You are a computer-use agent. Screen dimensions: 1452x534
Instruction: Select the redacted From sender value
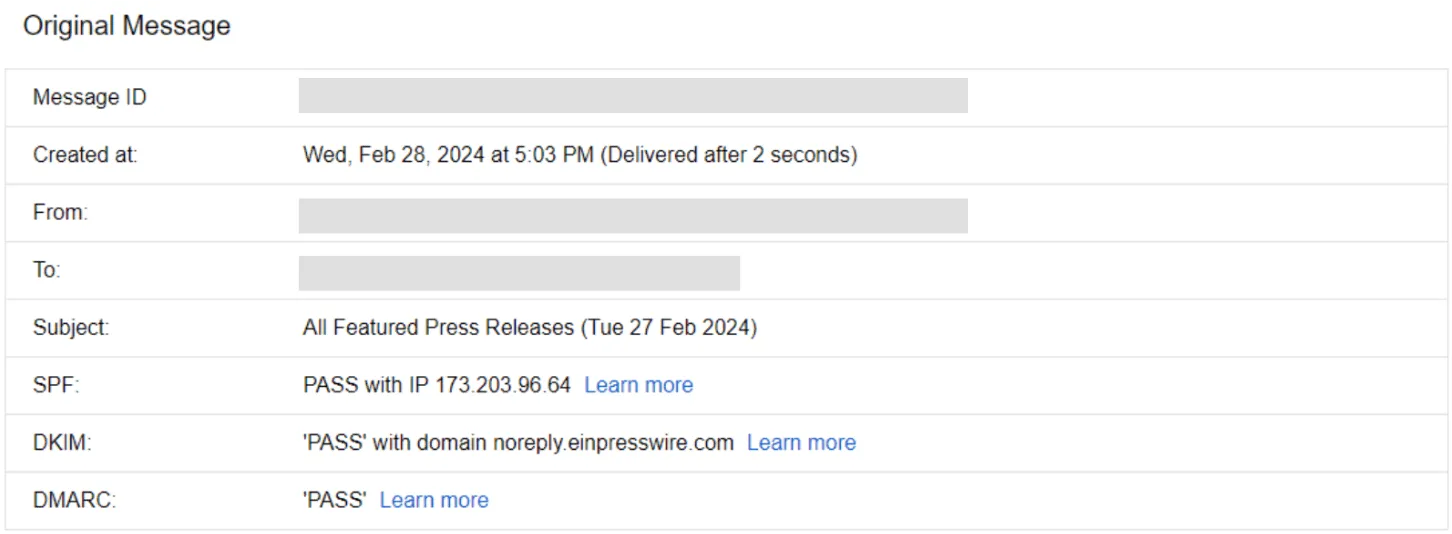pos(633,216)
